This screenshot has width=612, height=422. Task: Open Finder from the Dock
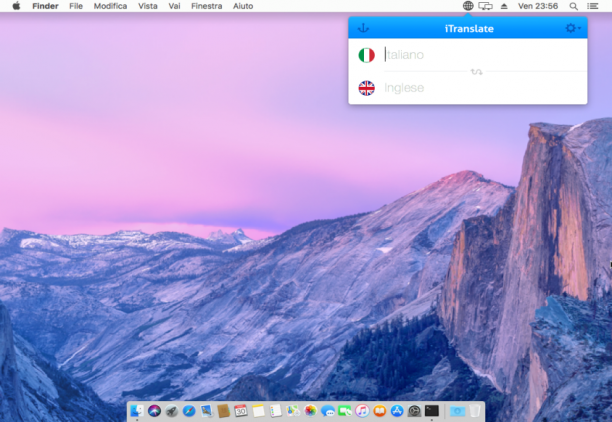tap(137, 411)
